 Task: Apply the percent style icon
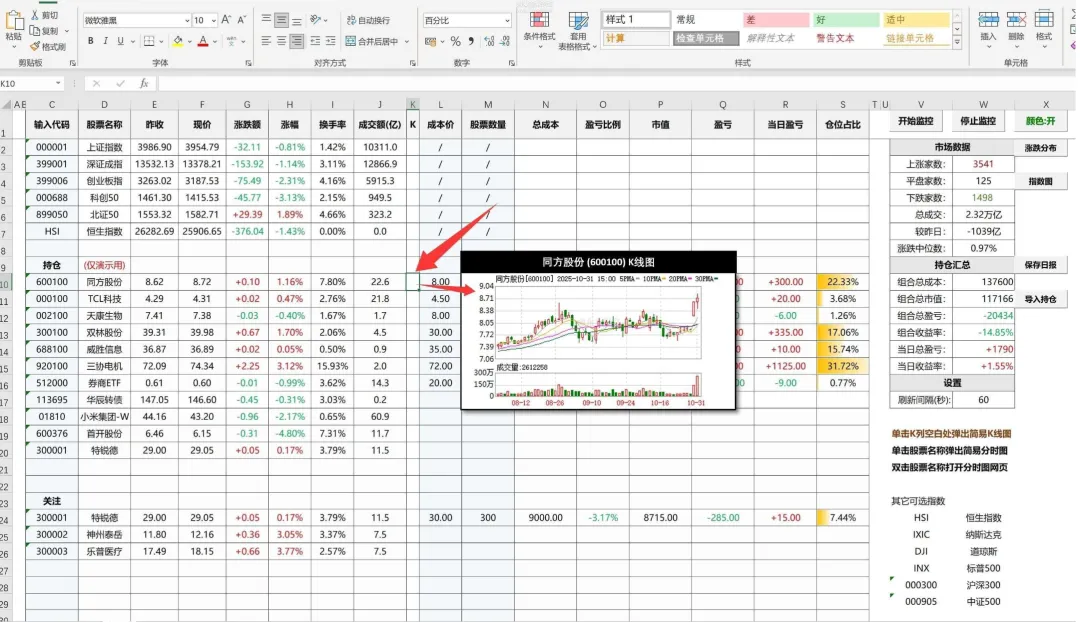coord(455,42)
